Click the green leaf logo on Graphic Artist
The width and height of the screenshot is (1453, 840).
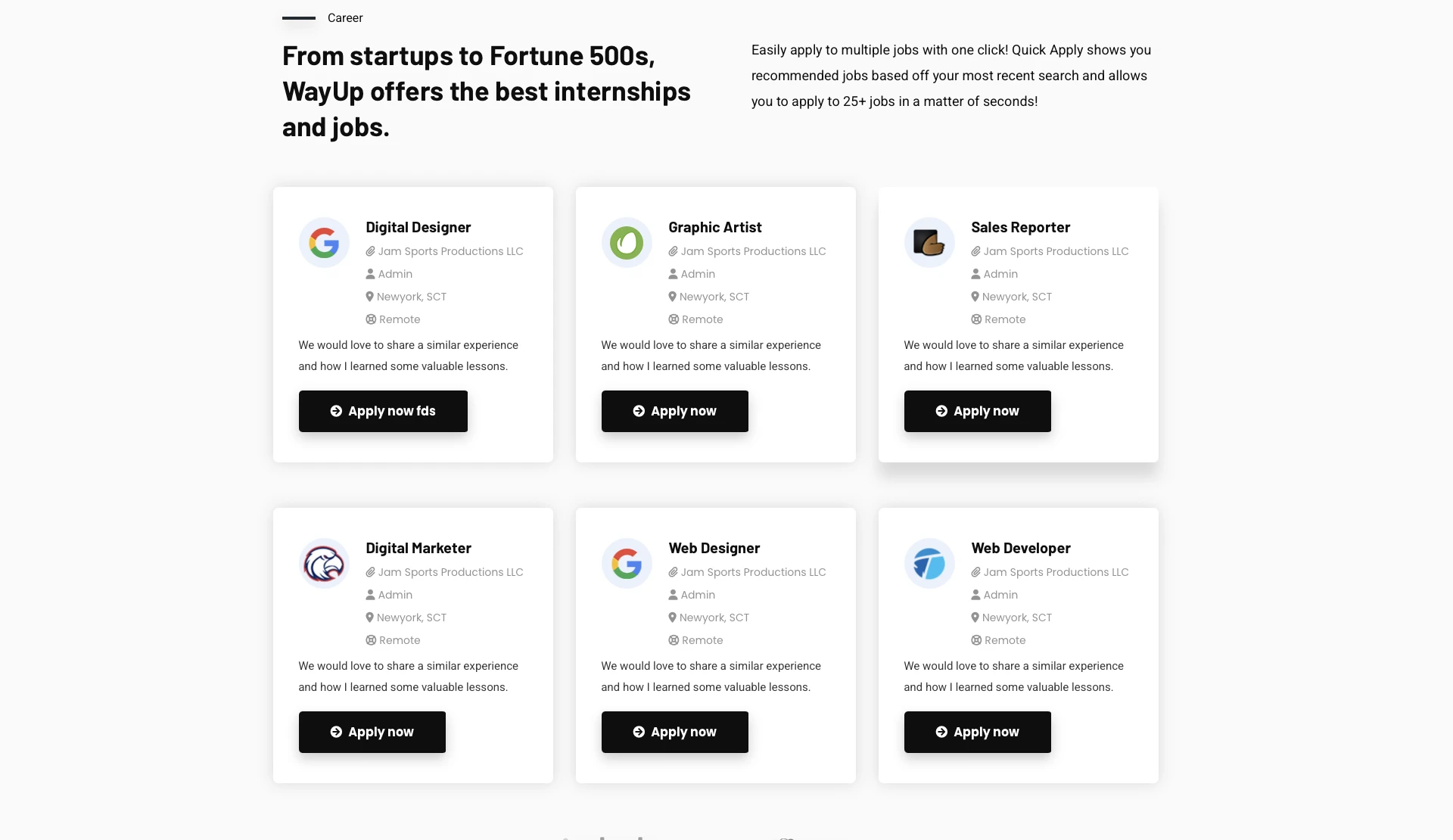627,243
